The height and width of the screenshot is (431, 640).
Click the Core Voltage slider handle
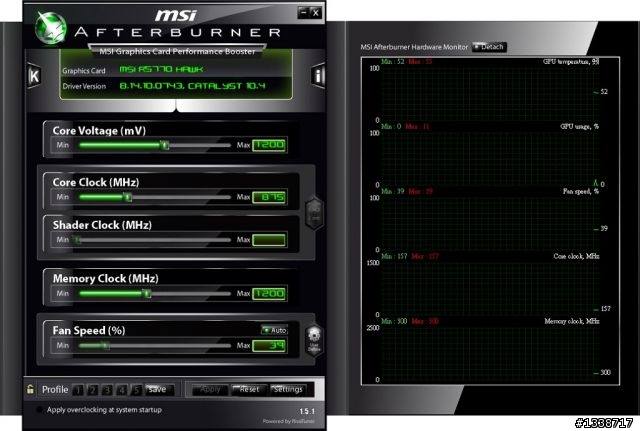click(164, 145)
